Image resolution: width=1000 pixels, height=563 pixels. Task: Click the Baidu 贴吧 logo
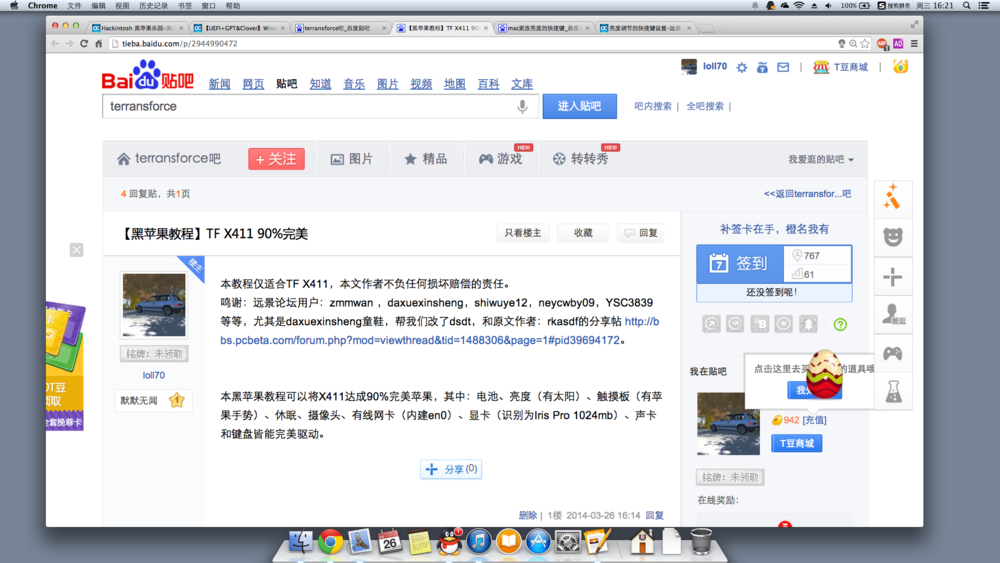tap(147, 75)
